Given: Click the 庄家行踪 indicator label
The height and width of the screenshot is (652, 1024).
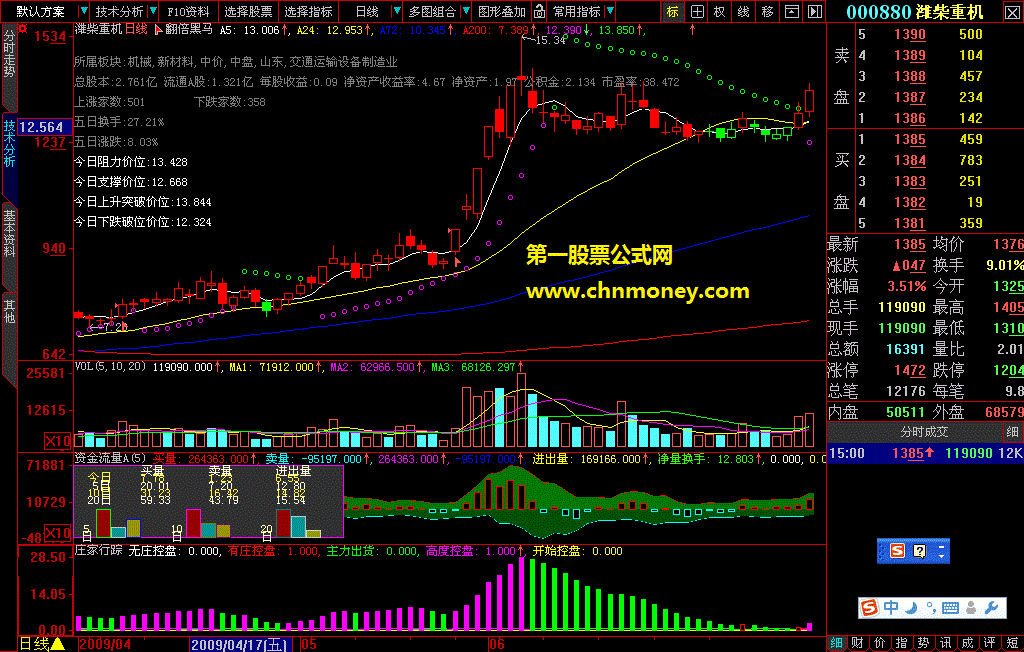Looking at the screenshot, I should pyautogui.click(x=98, y=551).
